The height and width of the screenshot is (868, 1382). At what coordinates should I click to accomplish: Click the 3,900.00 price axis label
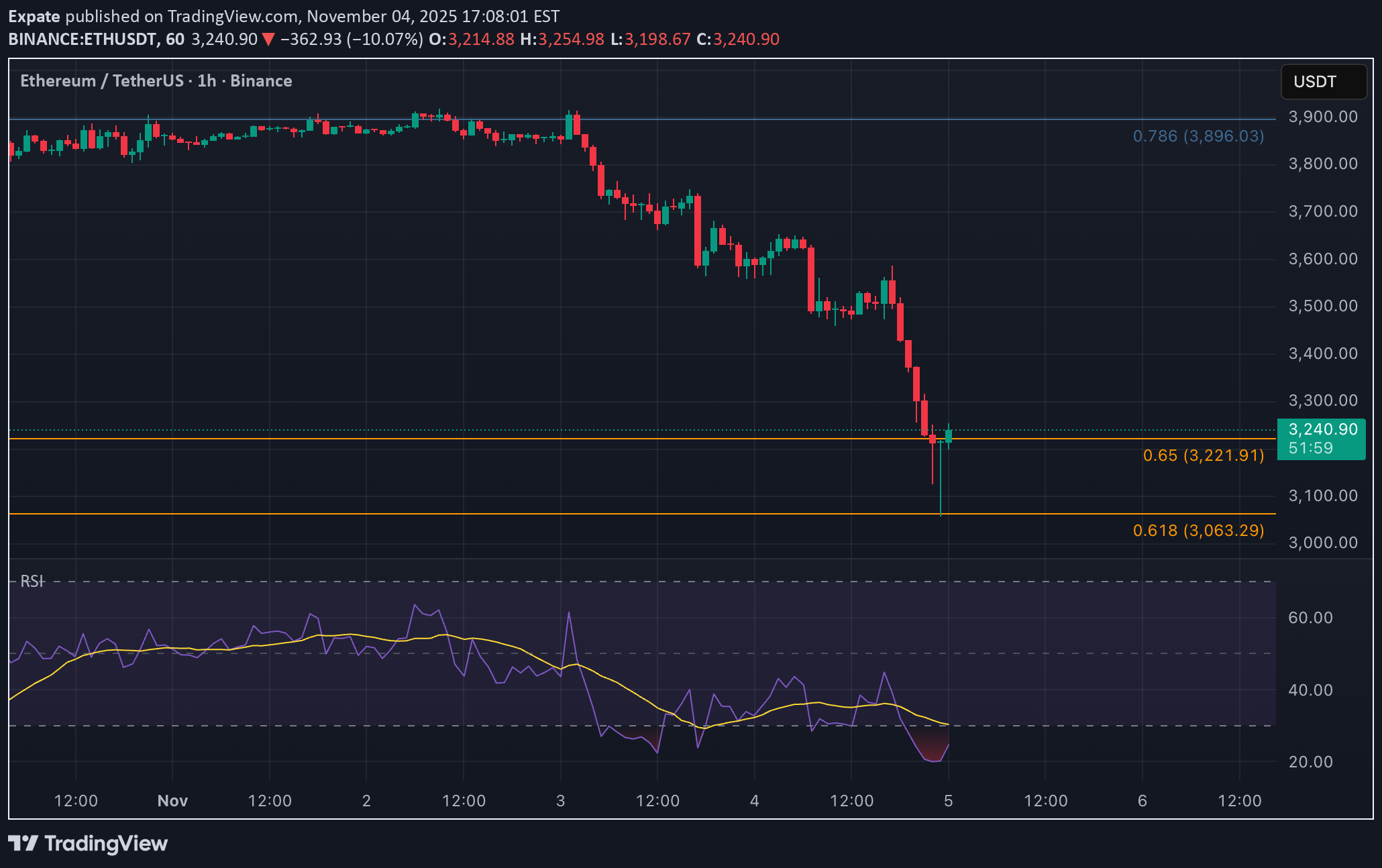(1322, 117)
